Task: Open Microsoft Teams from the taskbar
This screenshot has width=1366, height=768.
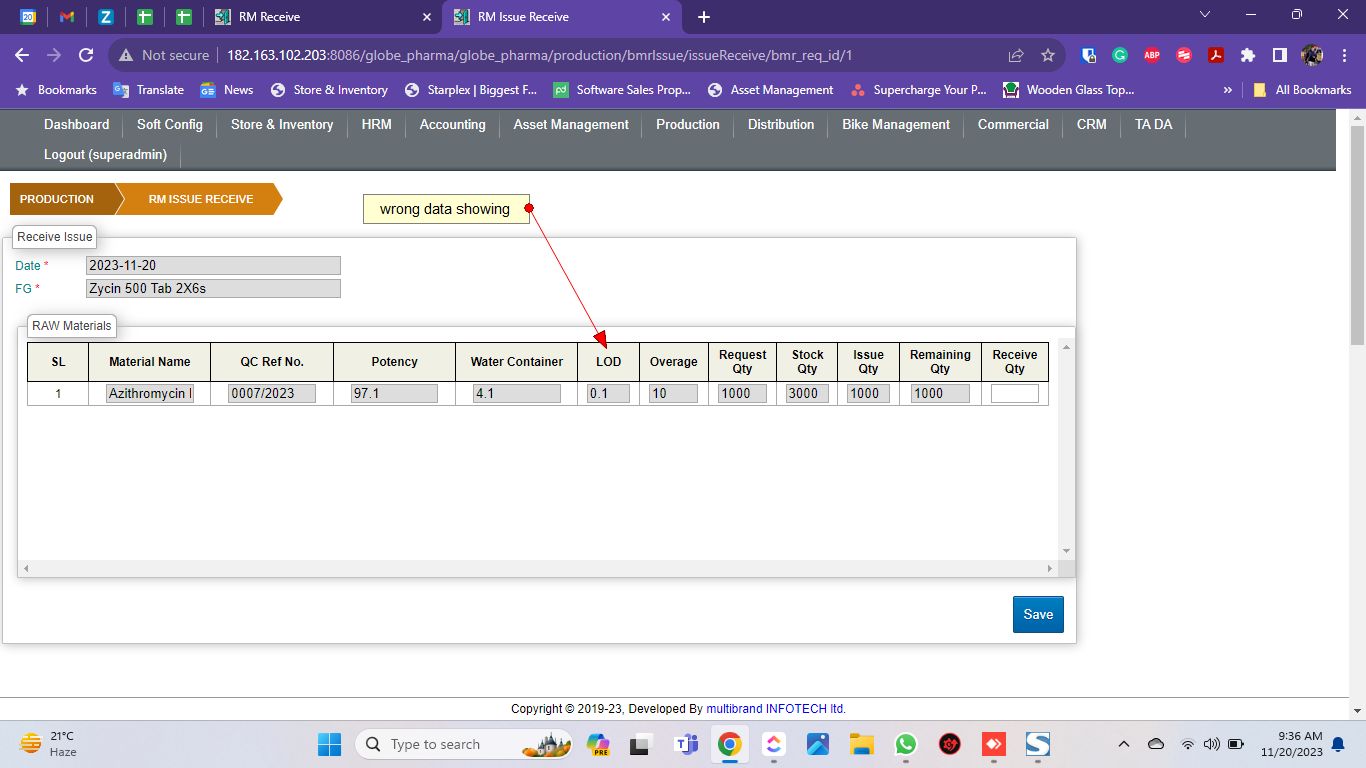Action: point(686,744)
